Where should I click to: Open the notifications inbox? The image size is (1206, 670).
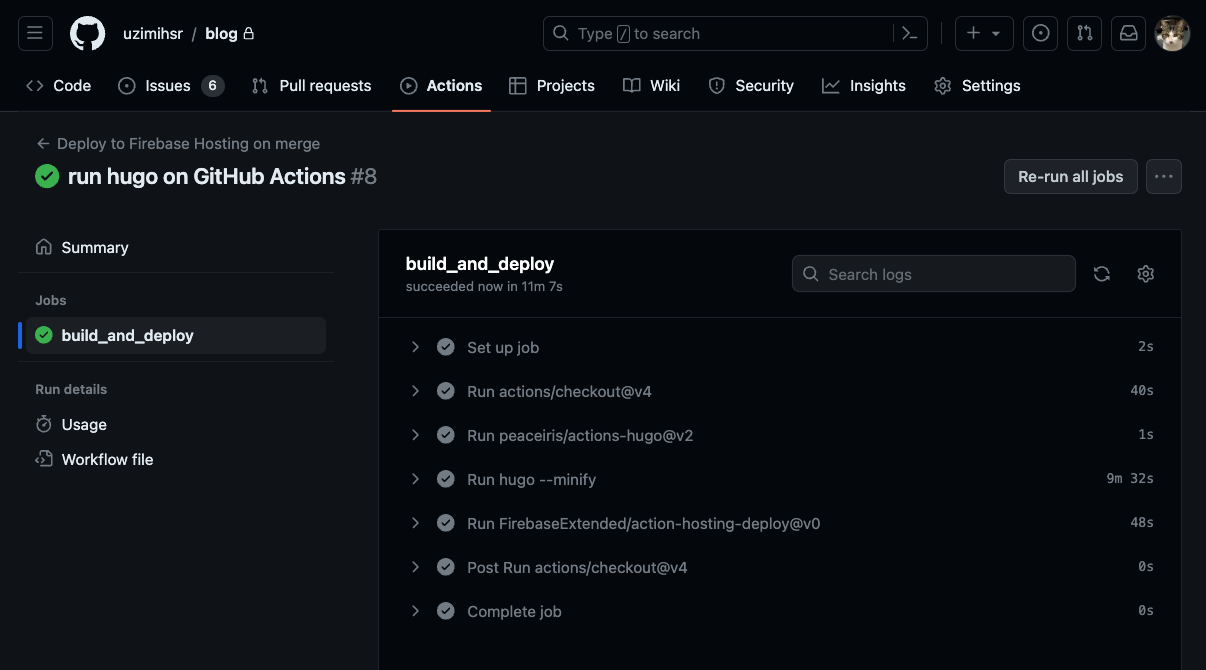[1129, 33]
